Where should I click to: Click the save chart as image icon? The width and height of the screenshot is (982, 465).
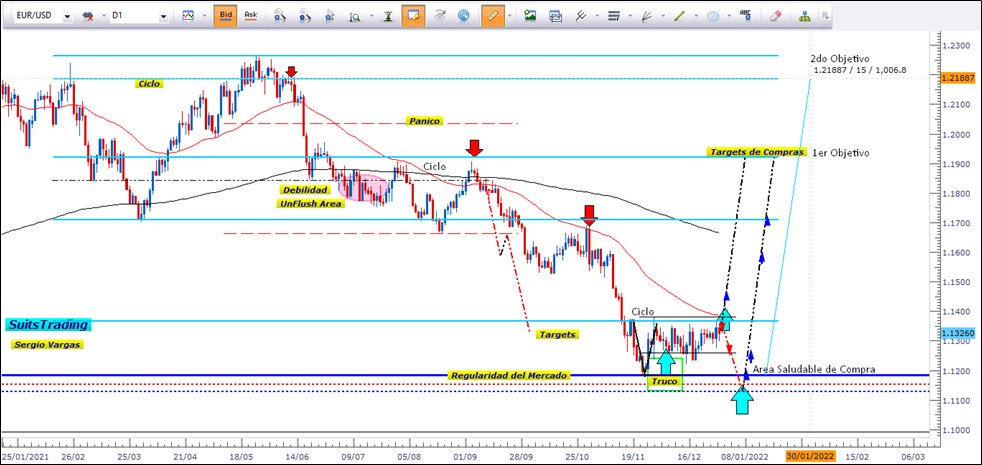[530, 16]
